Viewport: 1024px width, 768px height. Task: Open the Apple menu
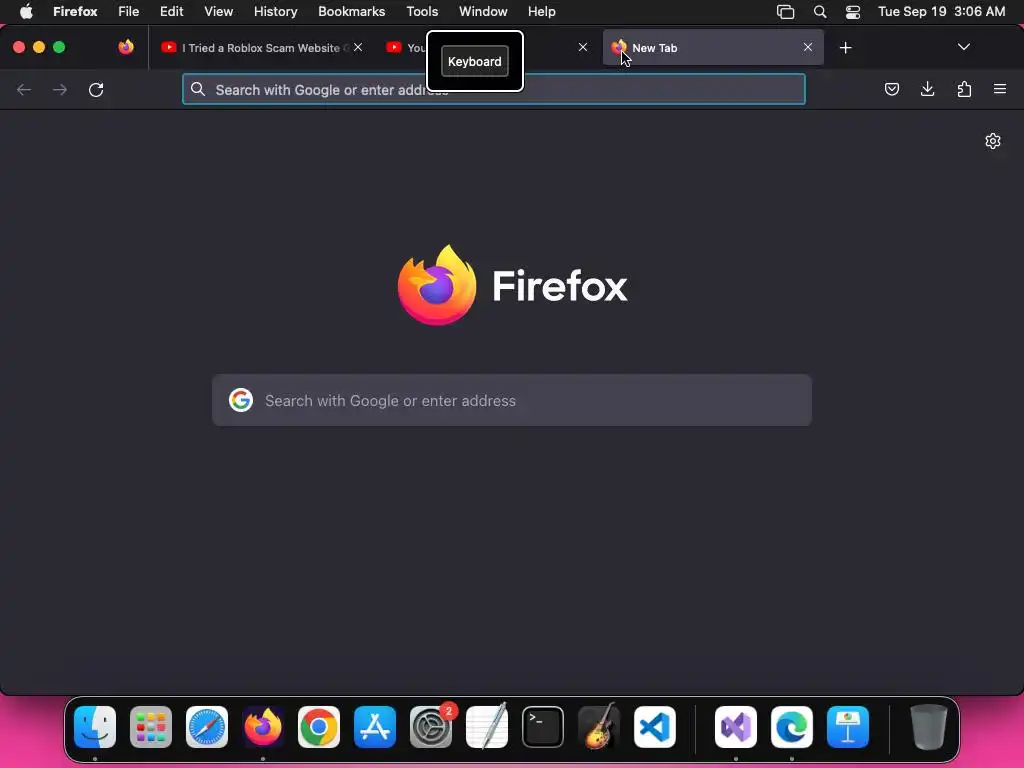coord(26,12)
